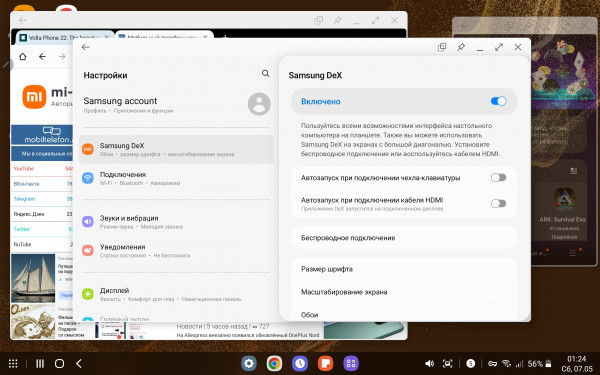Open YouTube row in browser page
Viewport: 600px width, 375px height.
point(42,168)
